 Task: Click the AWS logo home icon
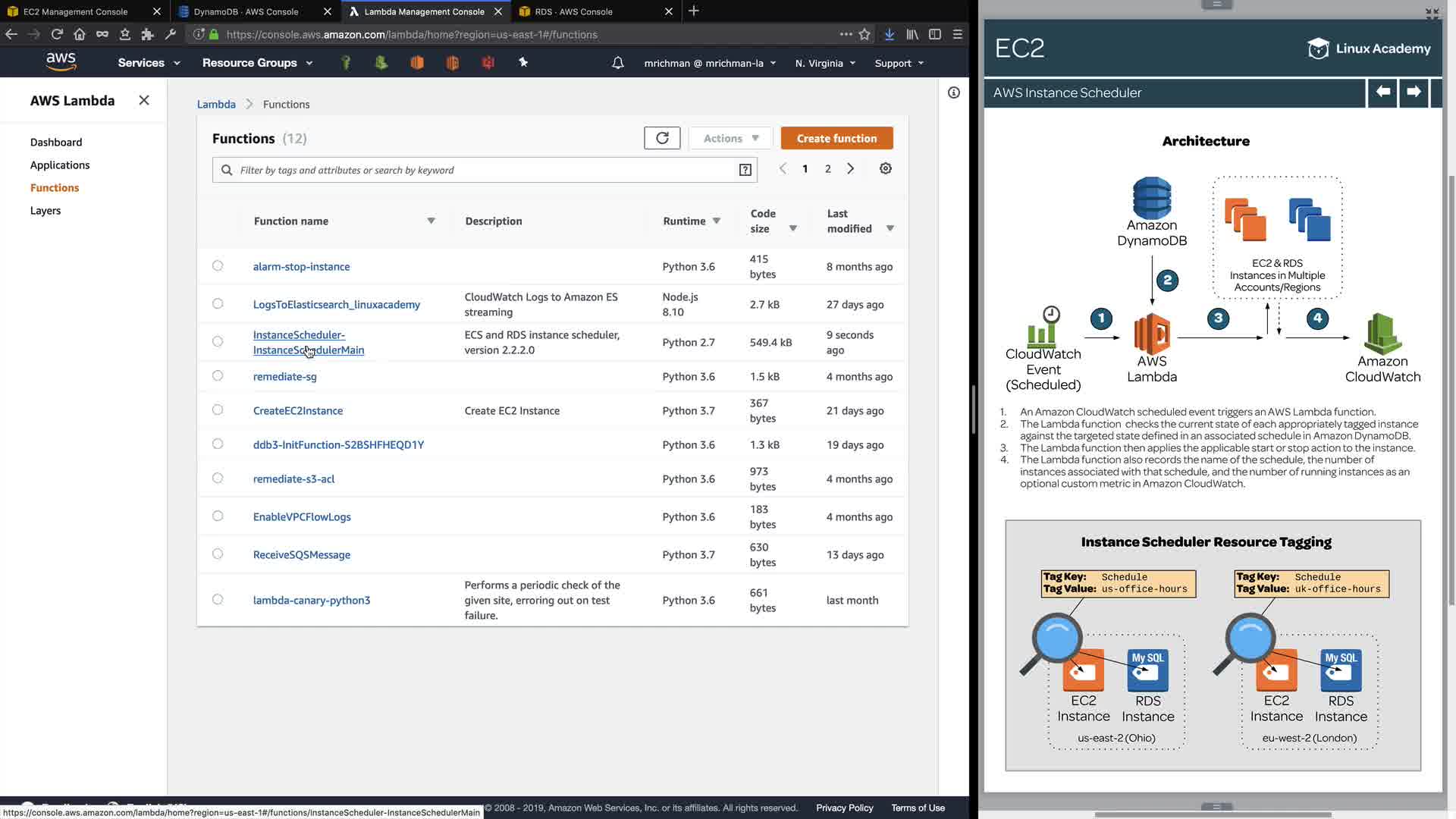pyautogui.click(x=61, y=62)
